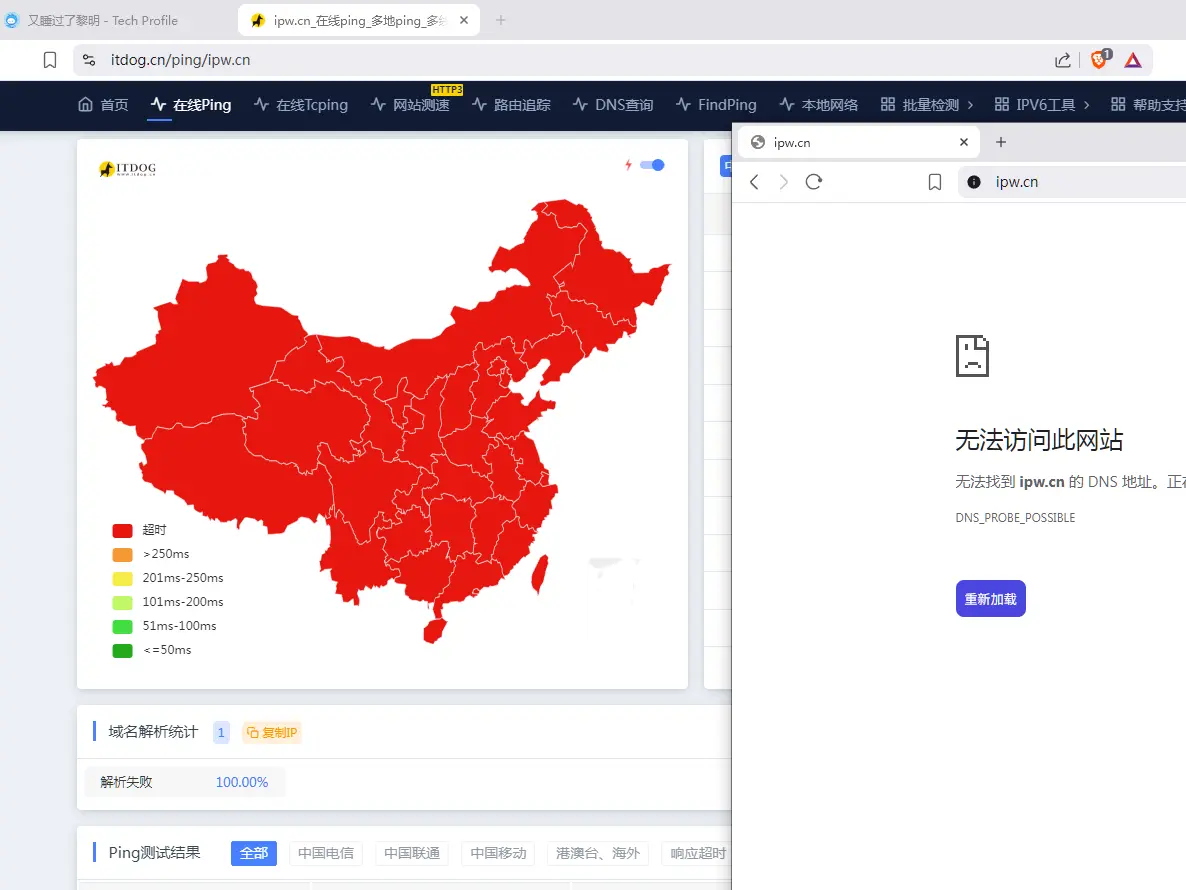Click the bookmark icon beside ipw.cn address
1186x890 pixels.
tap(935, 181)
